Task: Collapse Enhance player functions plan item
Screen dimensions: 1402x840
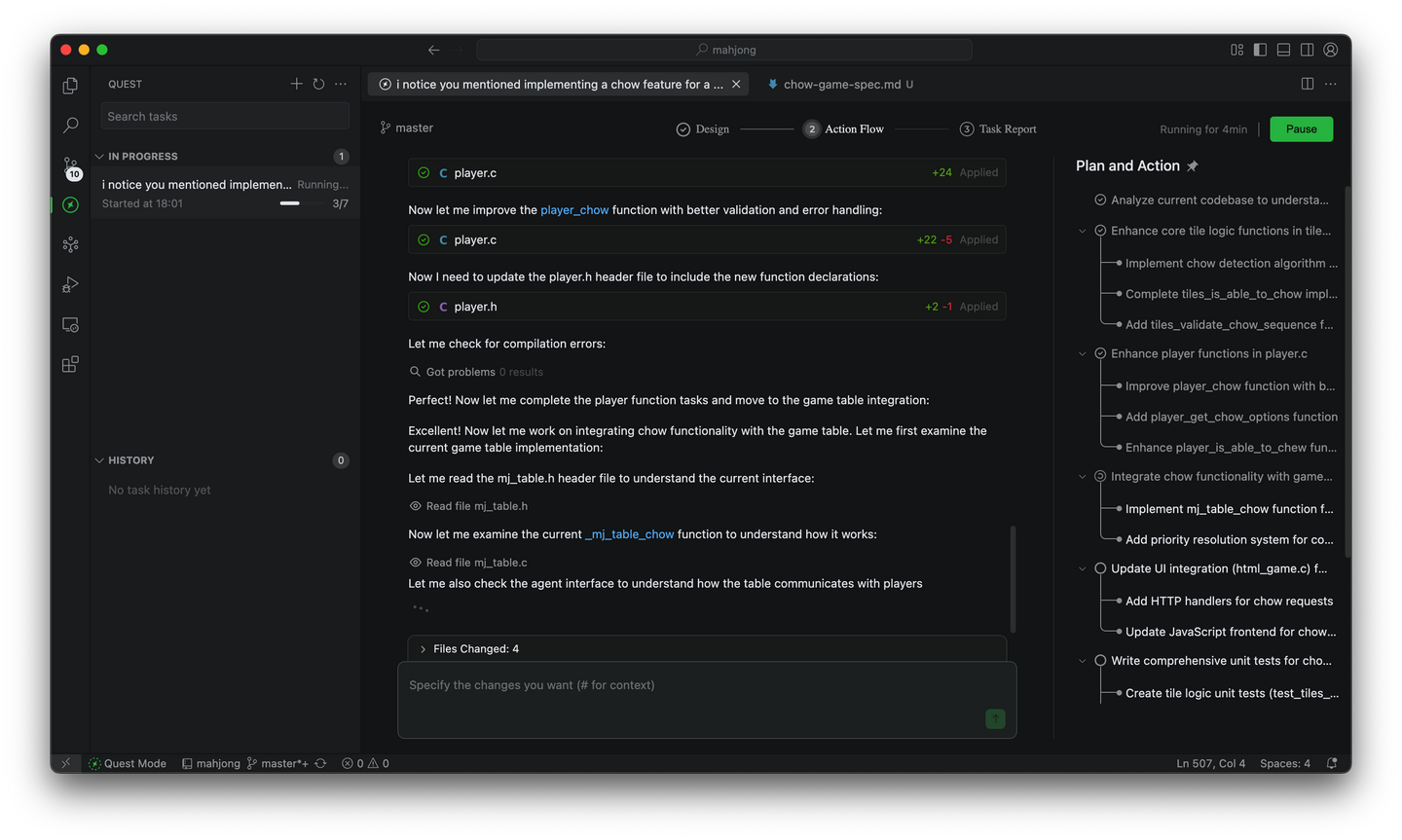Action: 1082,354
